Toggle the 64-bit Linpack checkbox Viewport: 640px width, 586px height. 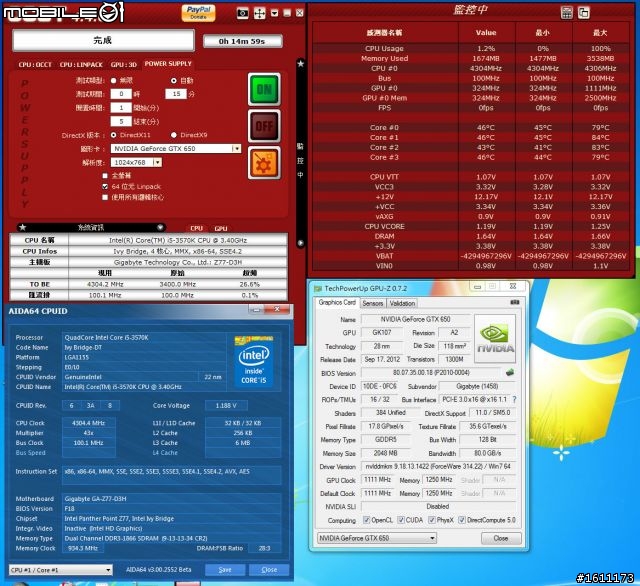(x=105, y=186)
